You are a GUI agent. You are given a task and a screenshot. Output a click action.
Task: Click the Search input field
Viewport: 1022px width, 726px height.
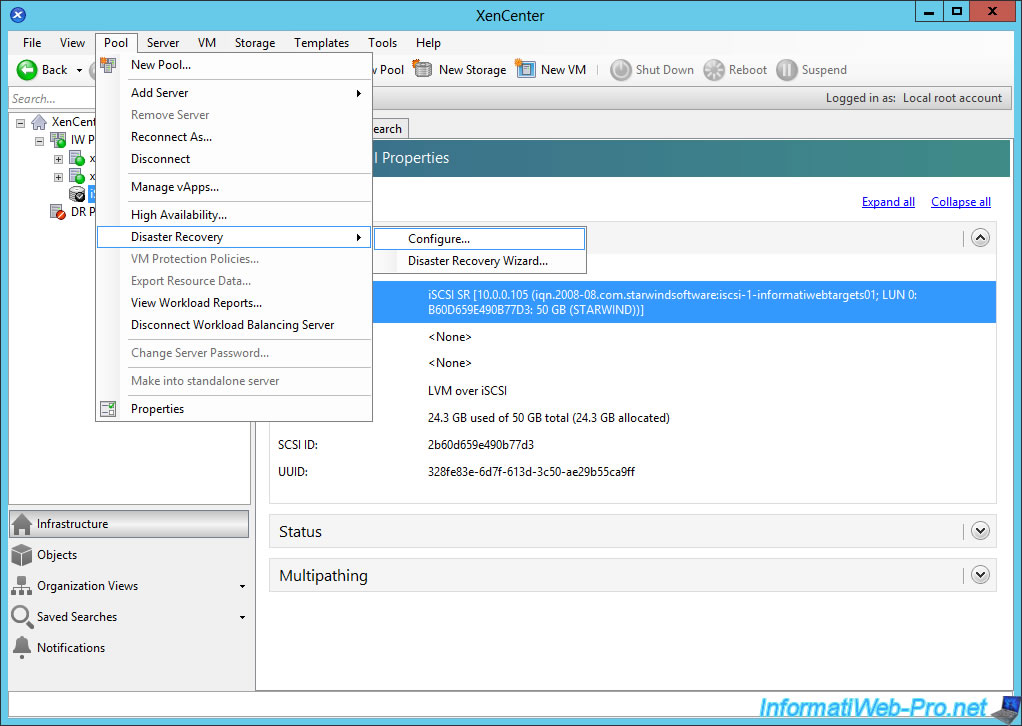tap(53, 98)
